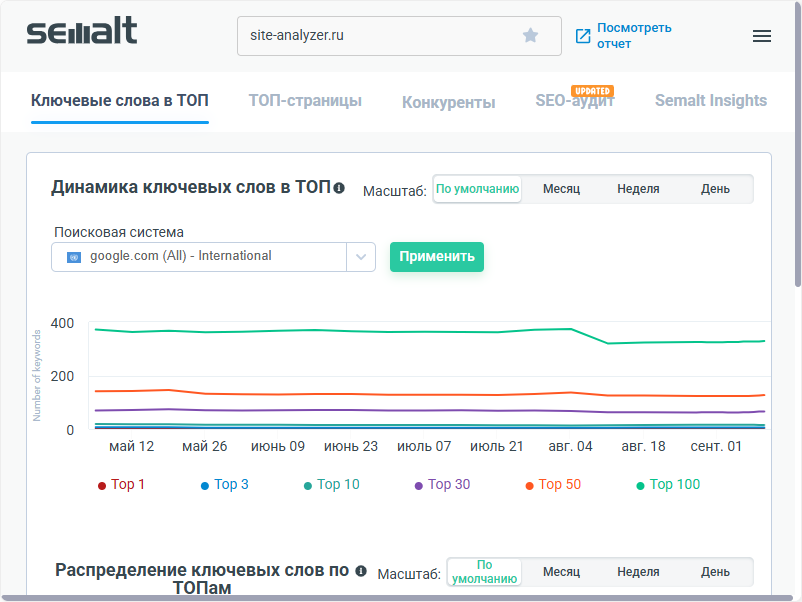Toggle the Top 10 legend item
This screenshot has width=802, height=602.
[332, 483]
